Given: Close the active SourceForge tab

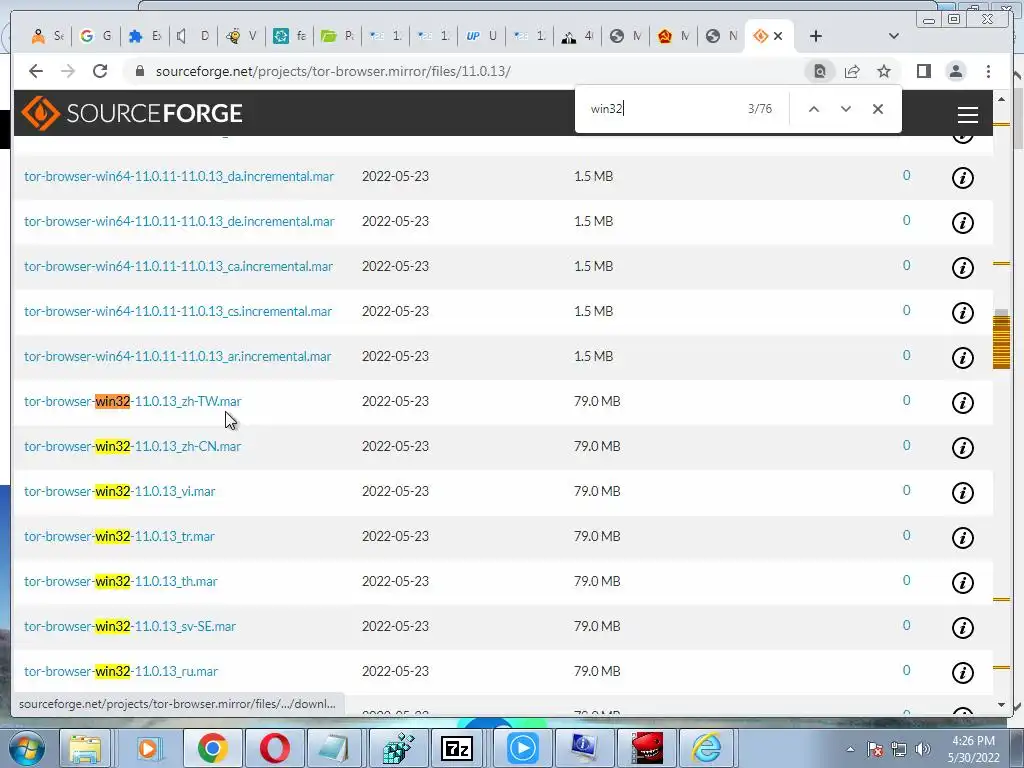Looking at the screenshot, I should click(778, 36).
